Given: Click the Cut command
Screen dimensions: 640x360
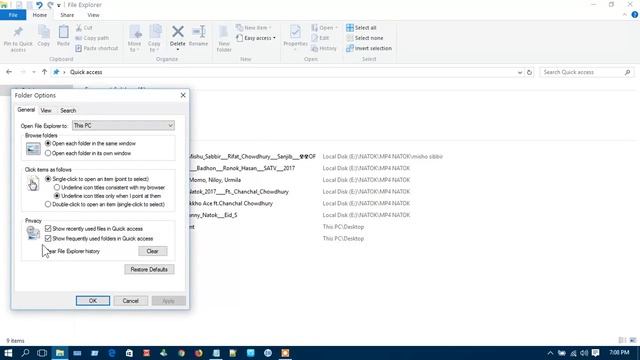Looking at the screenshot, I should click(x=84, y=28).
